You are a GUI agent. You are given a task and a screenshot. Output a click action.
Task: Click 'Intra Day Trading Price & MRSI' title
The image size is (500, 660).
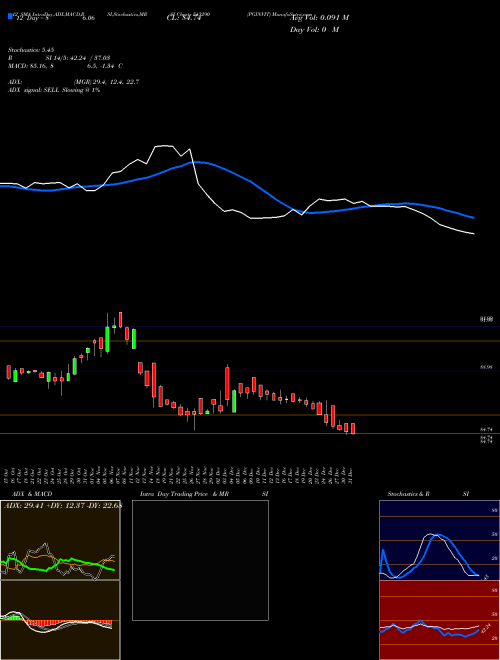[x=204, y=494]
